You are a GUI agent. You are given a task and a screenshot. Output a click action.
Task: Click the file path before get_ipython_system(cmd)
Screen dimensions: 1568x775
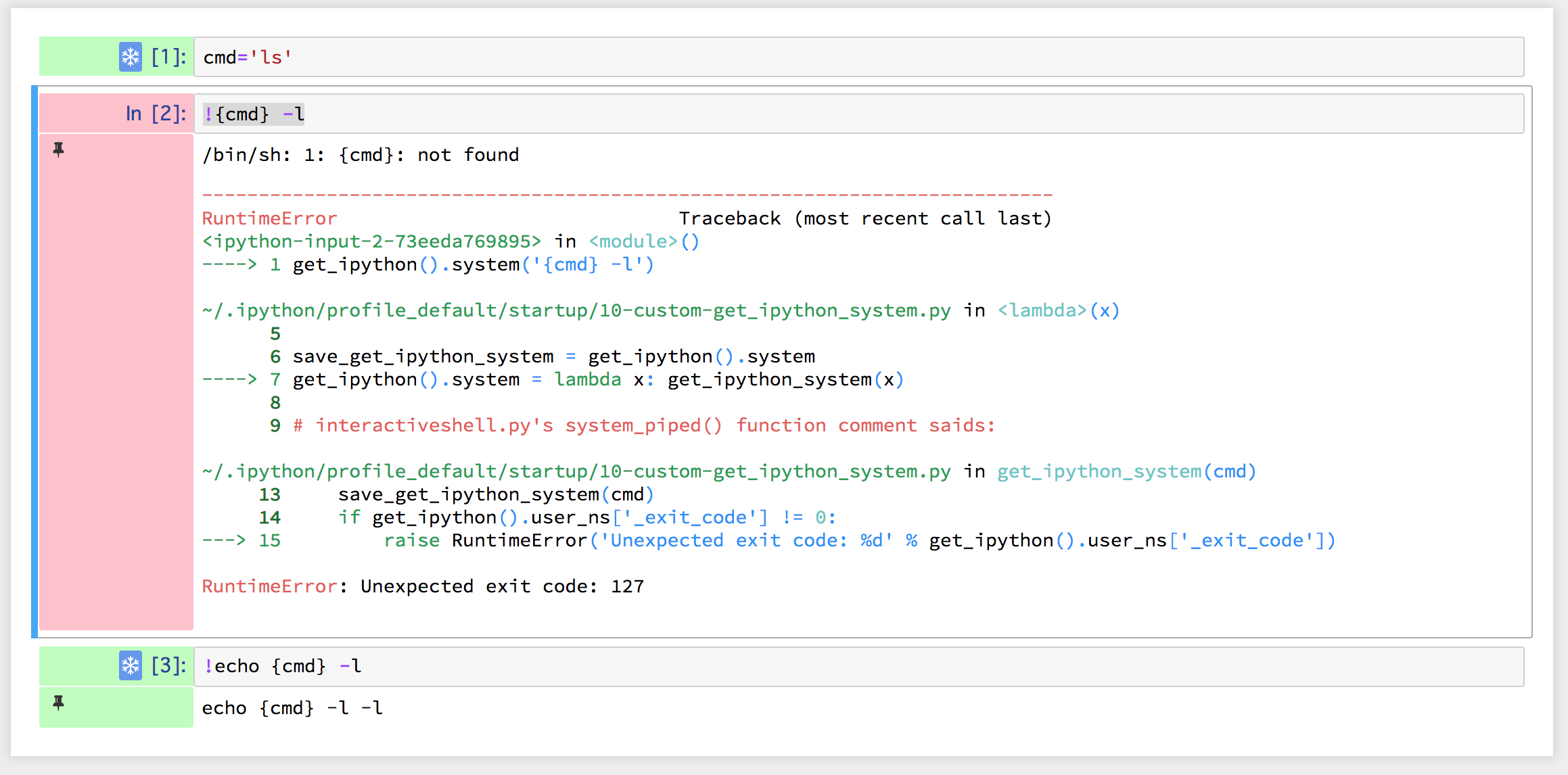576,471
